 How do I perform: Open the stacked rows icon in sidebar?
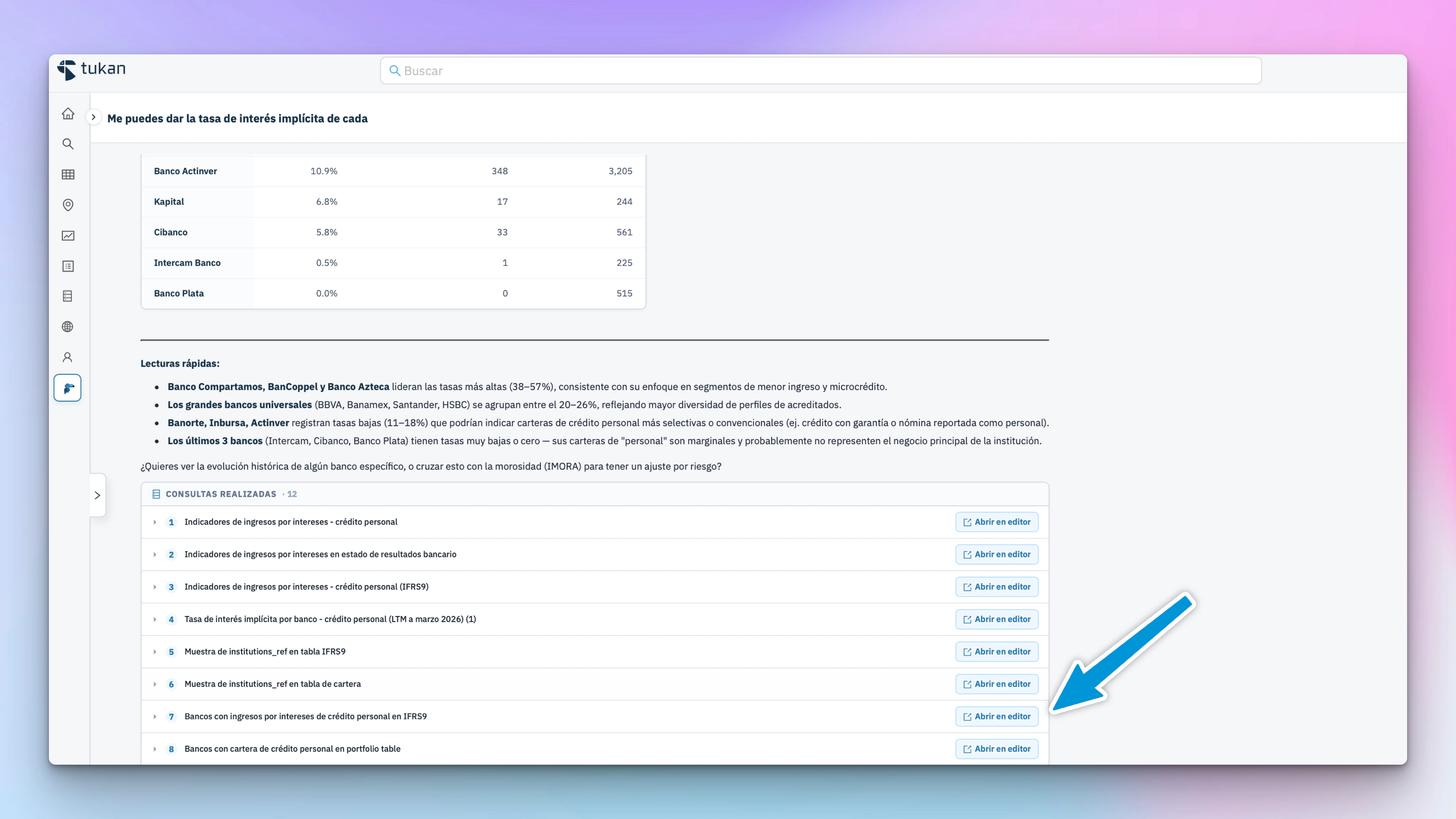point(68,296)
